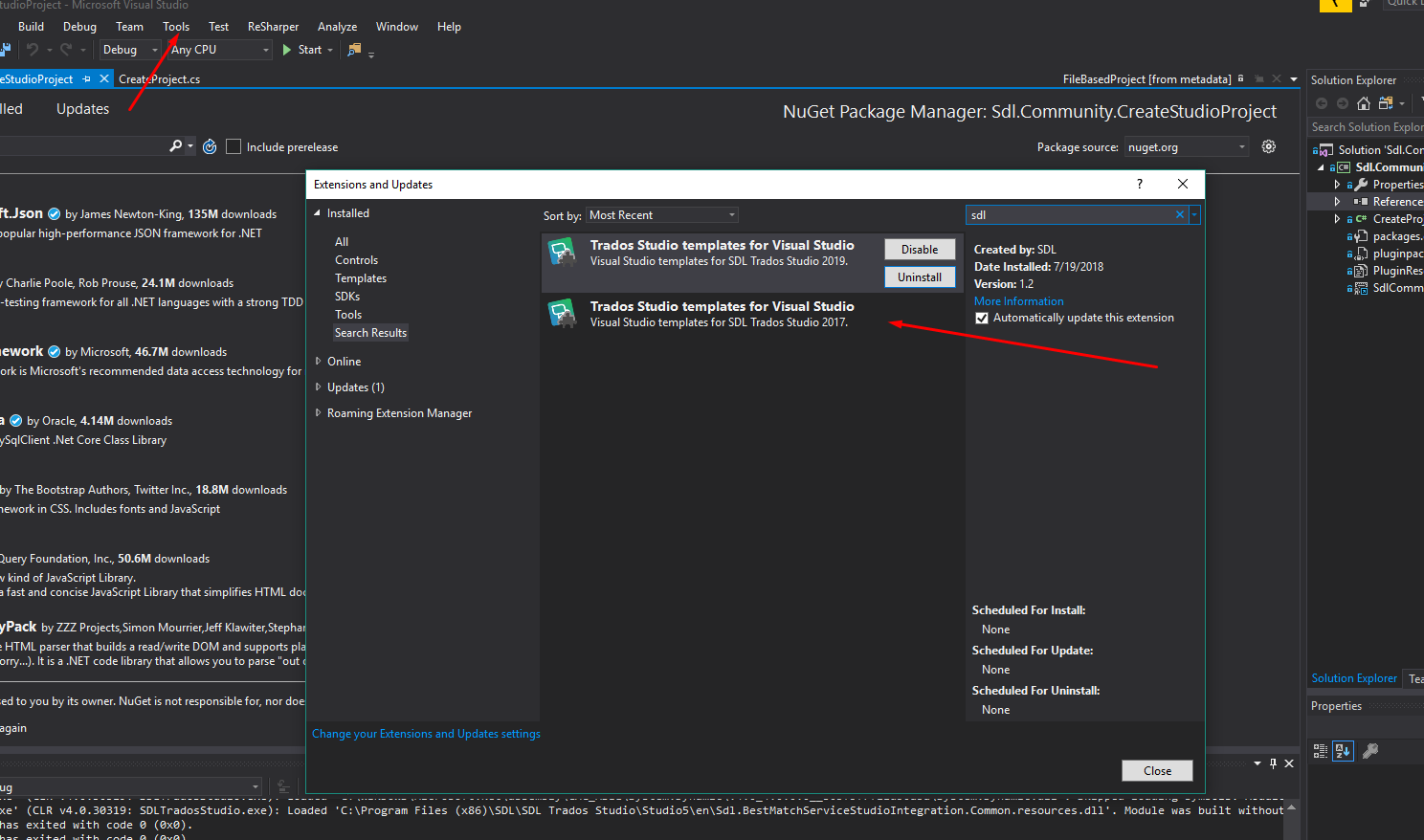Click the Disable button
Image resolution: width=1424 pixels, height=840 pixels.
[920, 250]
